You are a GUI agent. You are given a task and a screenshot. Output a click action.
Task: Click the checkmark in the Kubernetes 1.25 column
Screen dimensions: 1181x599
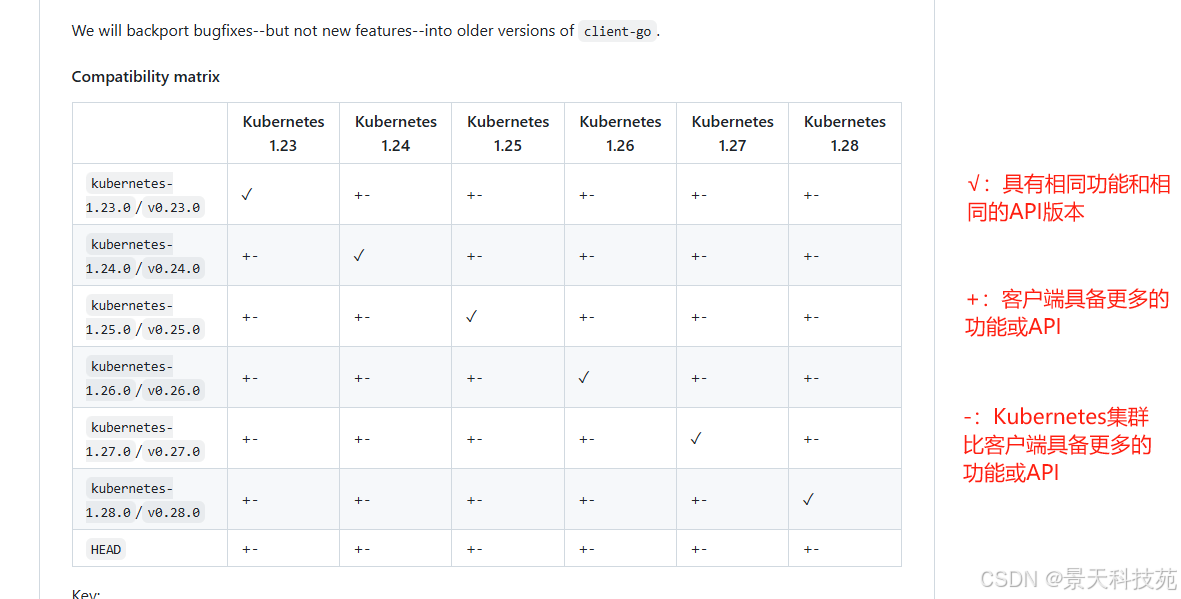471,317
